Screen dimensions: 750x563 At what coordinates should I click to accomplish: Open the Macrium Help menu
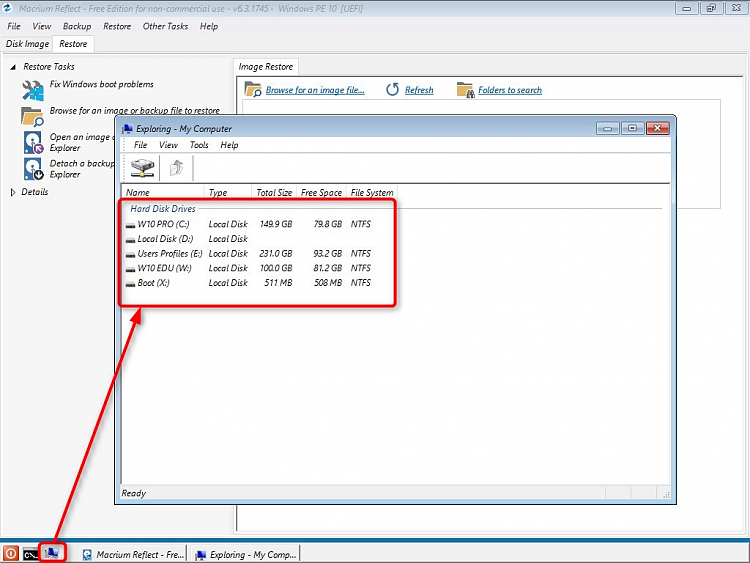pyautogui.click(x=209, y=26)
